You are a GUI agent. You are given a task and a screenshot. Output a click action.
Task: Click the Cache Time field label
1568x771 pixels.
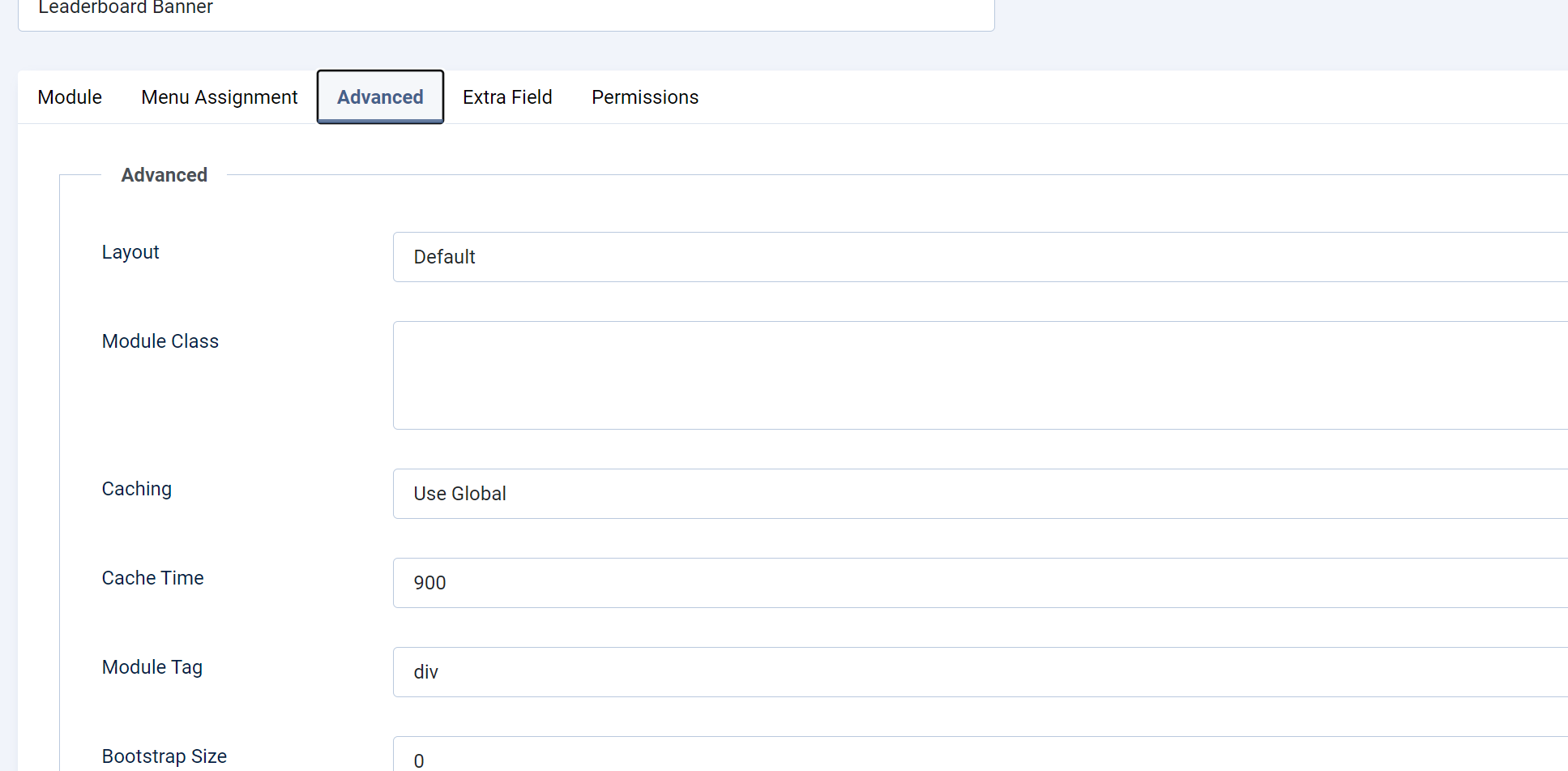[x=153, y=578]
